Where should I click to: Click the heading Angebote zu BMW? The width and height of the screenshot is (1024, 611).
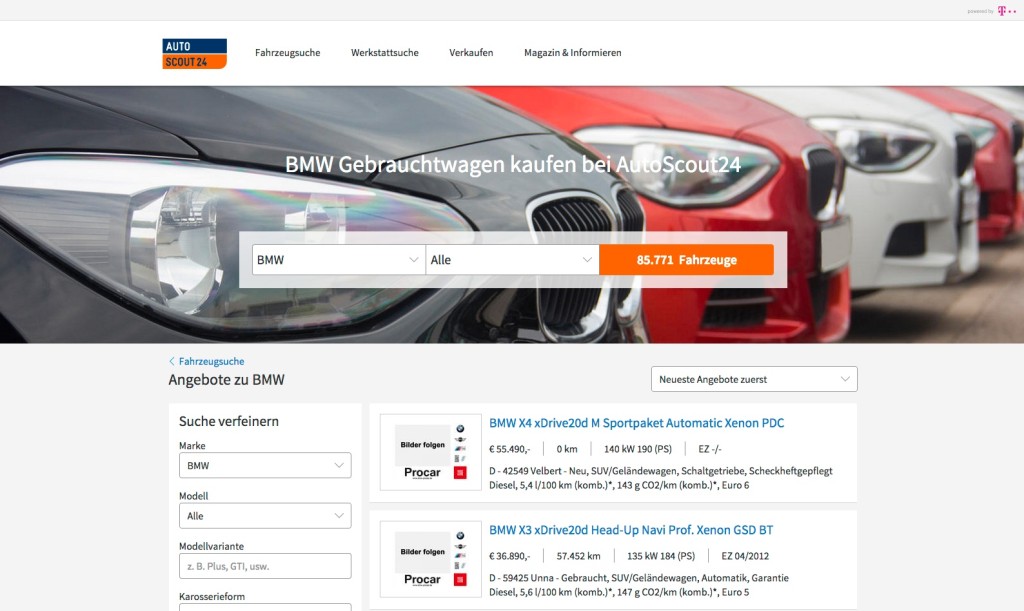pyautogui.click(x=227, y=380)
